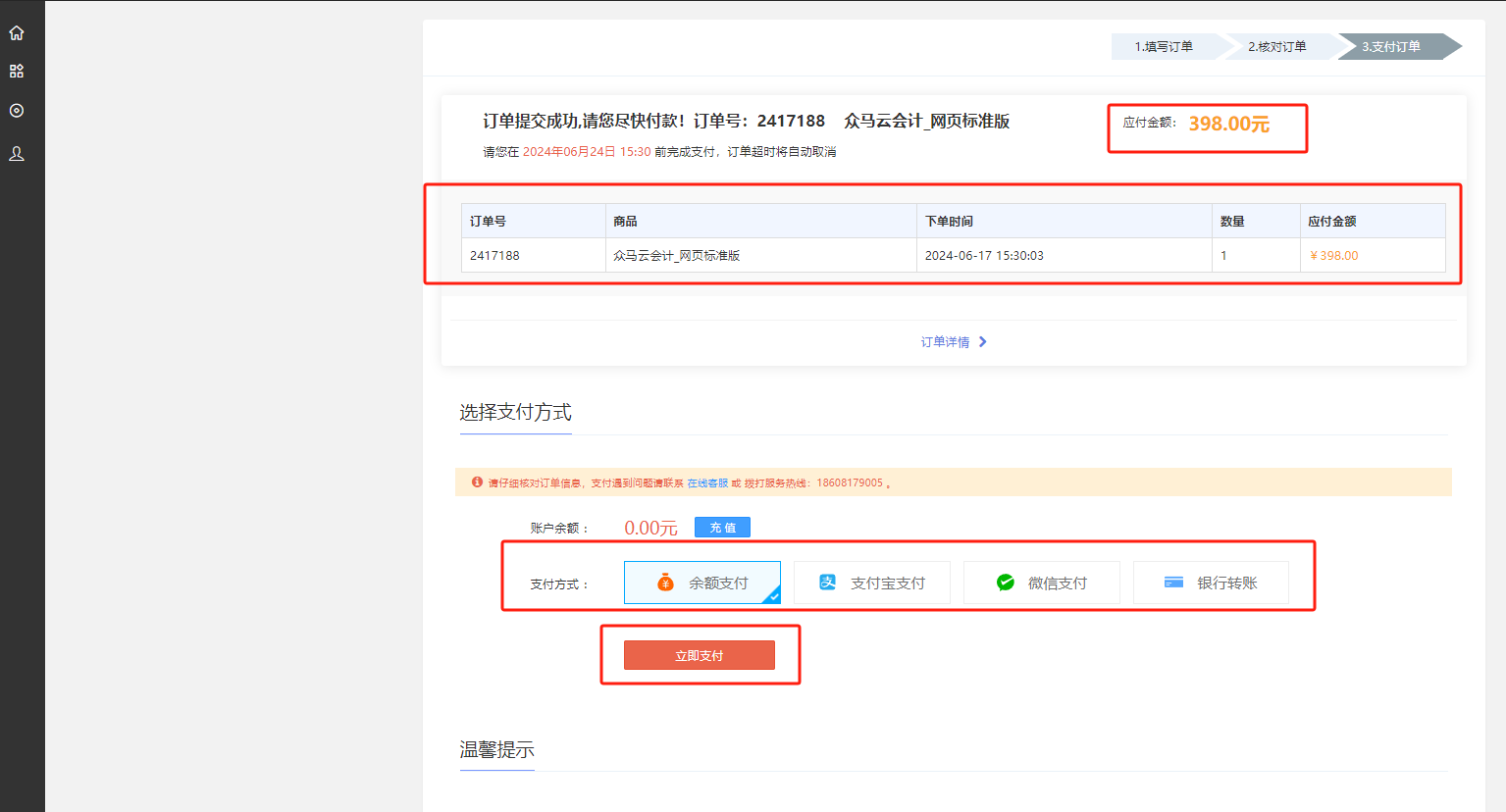
Task: Click the Alipay logo icon
Action: pos(828,583)
